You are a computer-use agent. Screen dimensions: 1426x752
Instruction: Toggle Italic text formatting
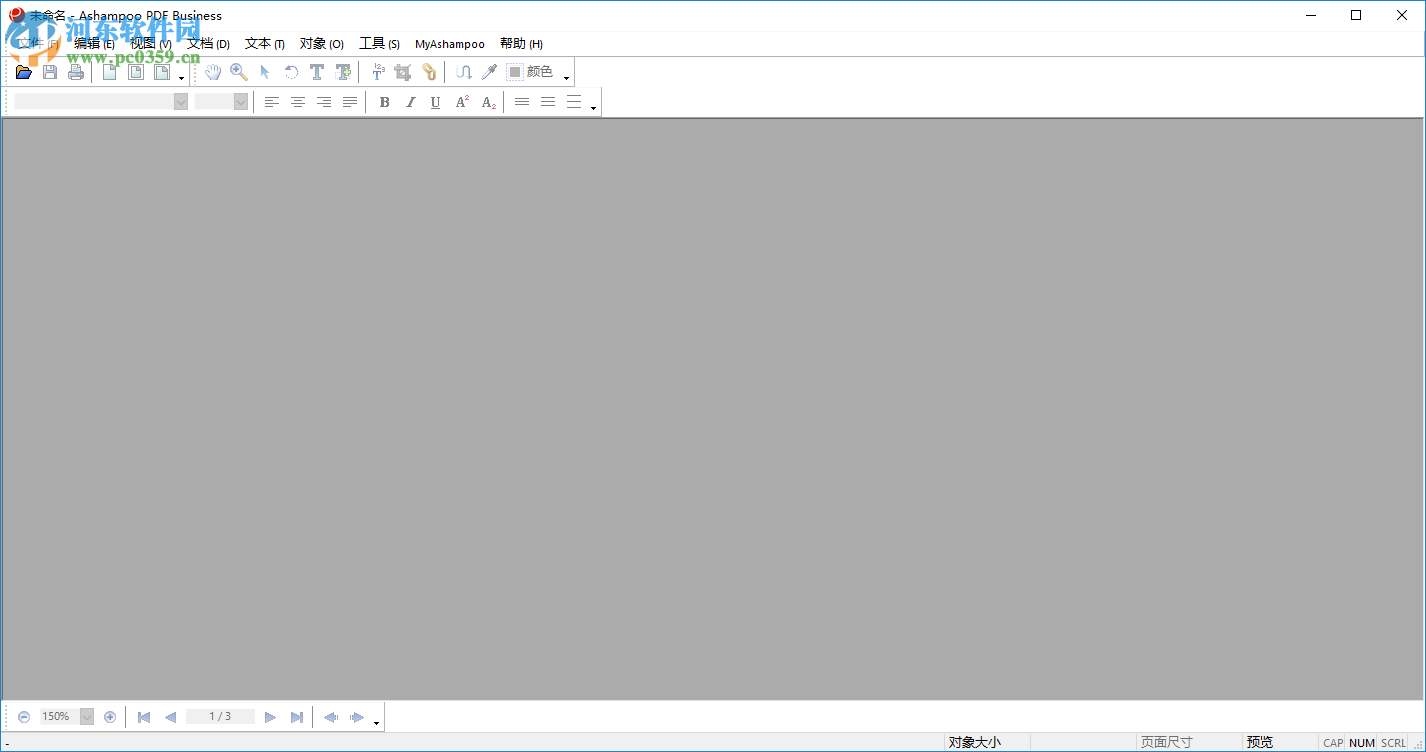pos(410,102)
